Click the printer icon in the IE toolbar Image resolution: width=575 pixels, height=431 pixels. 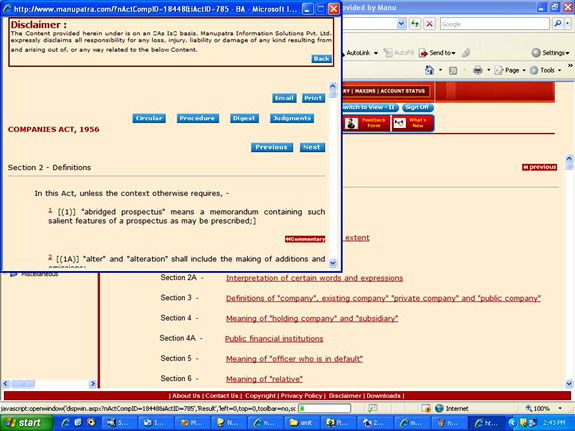point(477,70)
